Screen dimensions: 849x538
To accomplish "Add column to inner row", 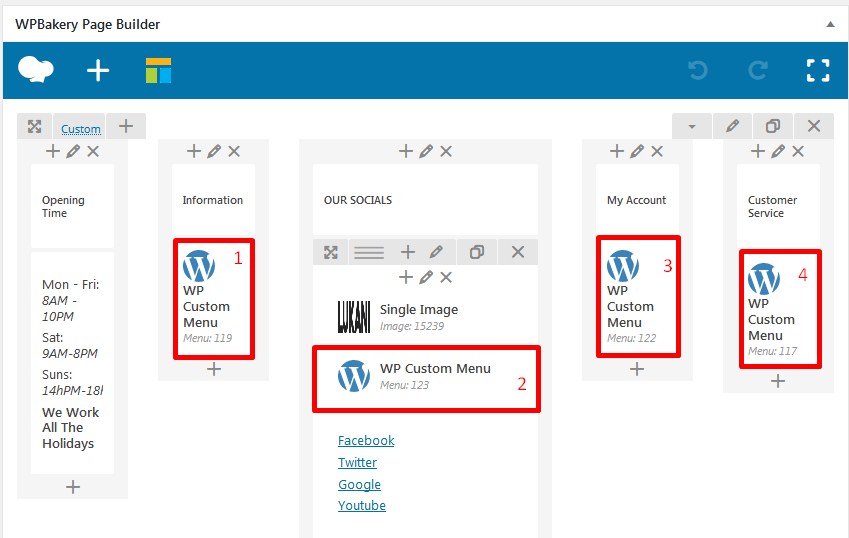I will [x=408, y=252].
